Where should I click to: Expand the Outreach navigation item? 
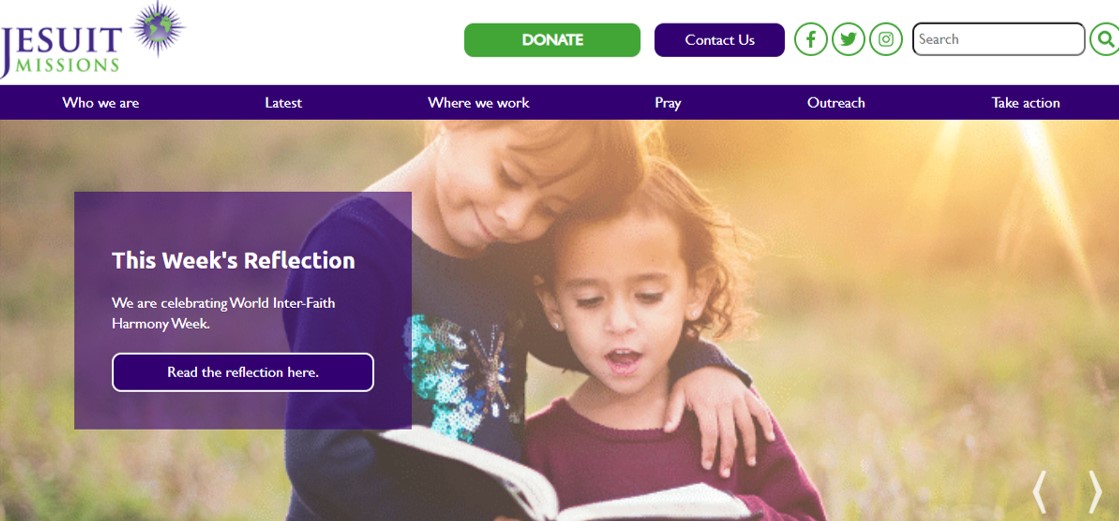(x=836, y=103)
